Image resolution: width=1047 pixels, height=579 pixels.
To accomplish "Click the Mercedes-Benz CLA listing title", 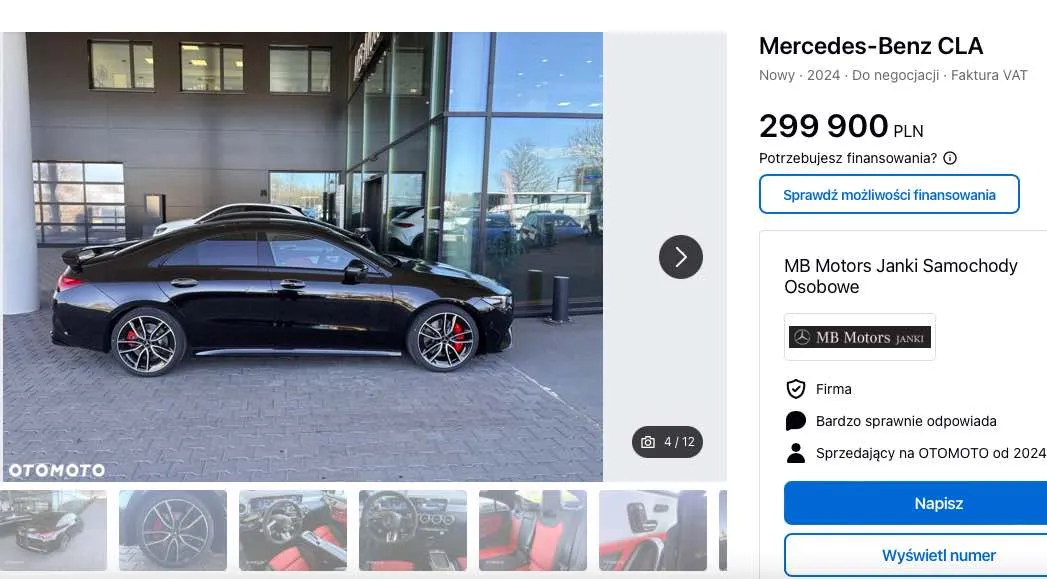I will (871, 46).
